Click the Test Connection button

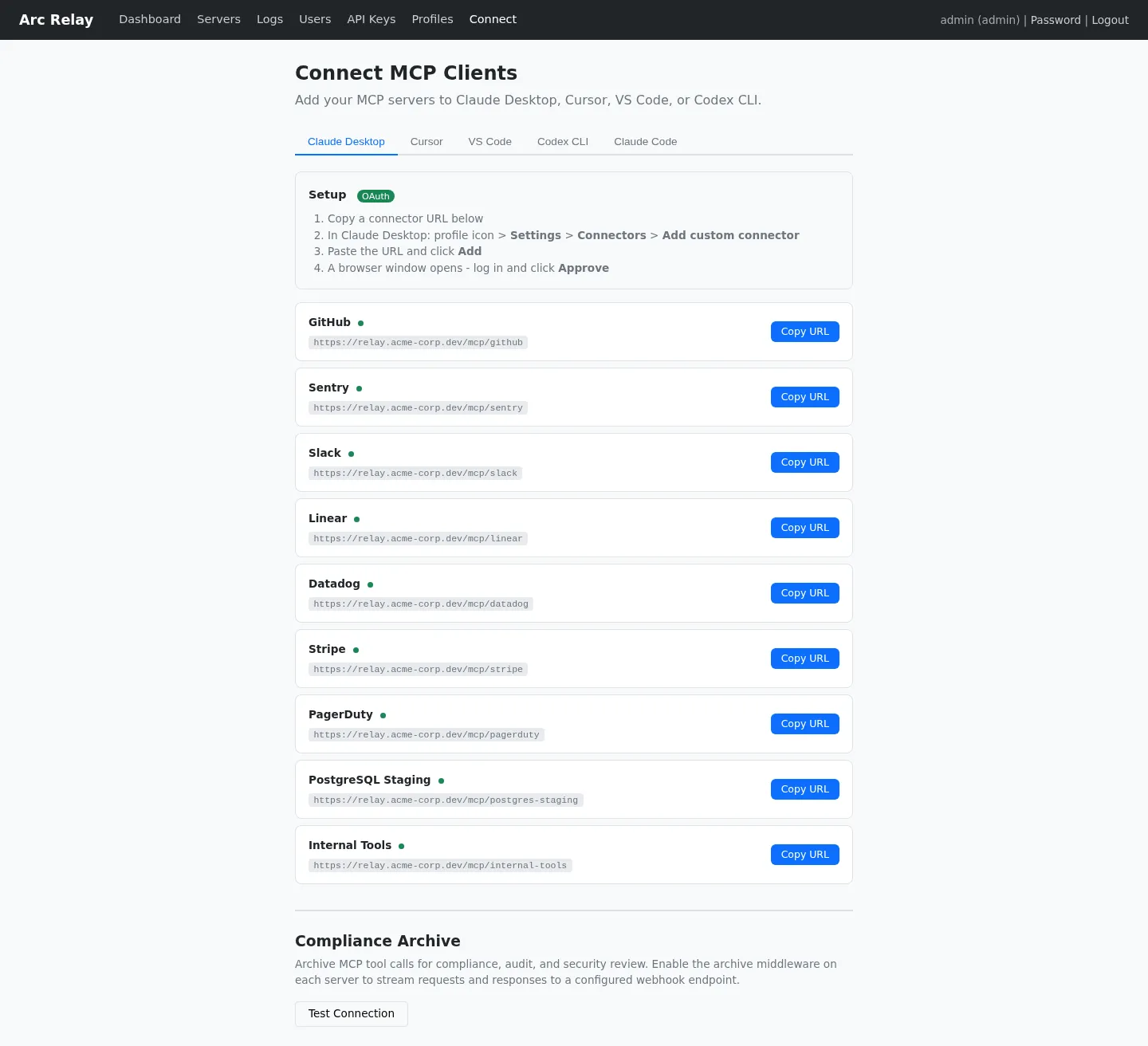click(x=352, y=1013)
